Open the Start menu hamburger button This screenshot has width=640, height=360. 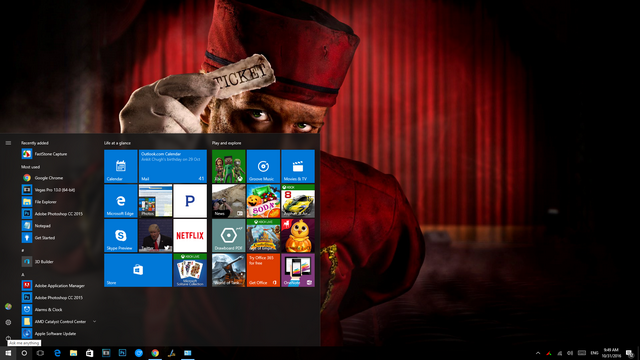[x=8, y=143]
